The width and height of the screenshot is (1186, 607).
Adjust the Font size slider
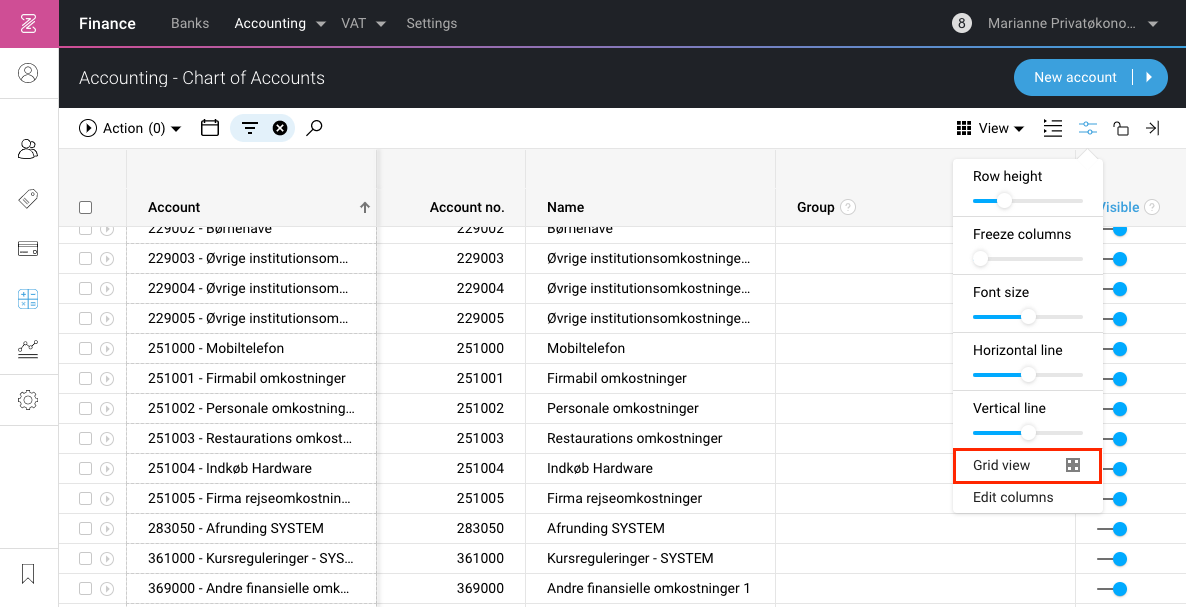coord(1027,317)
